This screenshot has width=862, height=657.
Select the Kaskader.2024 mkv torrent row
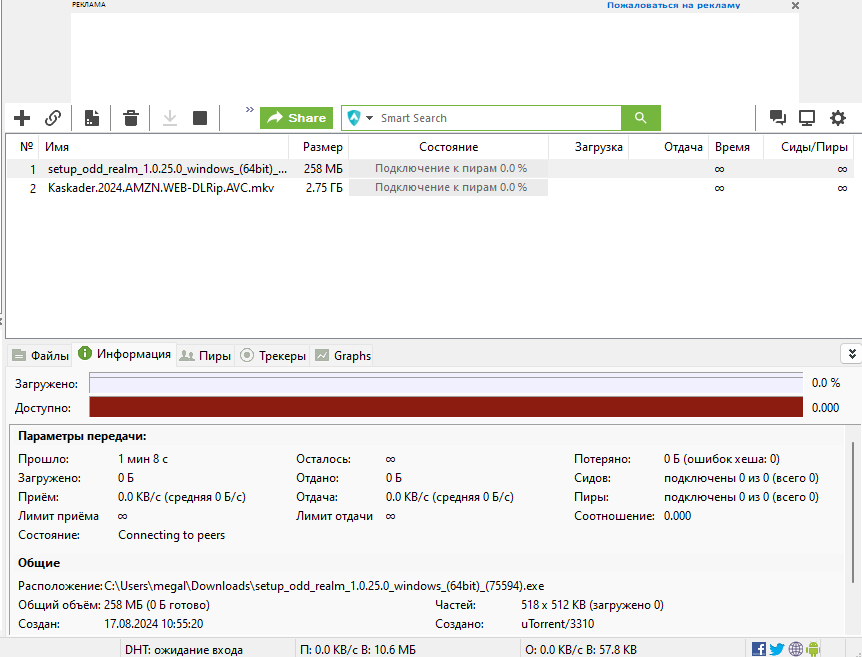pyautogui.click(x=430, y=188)
